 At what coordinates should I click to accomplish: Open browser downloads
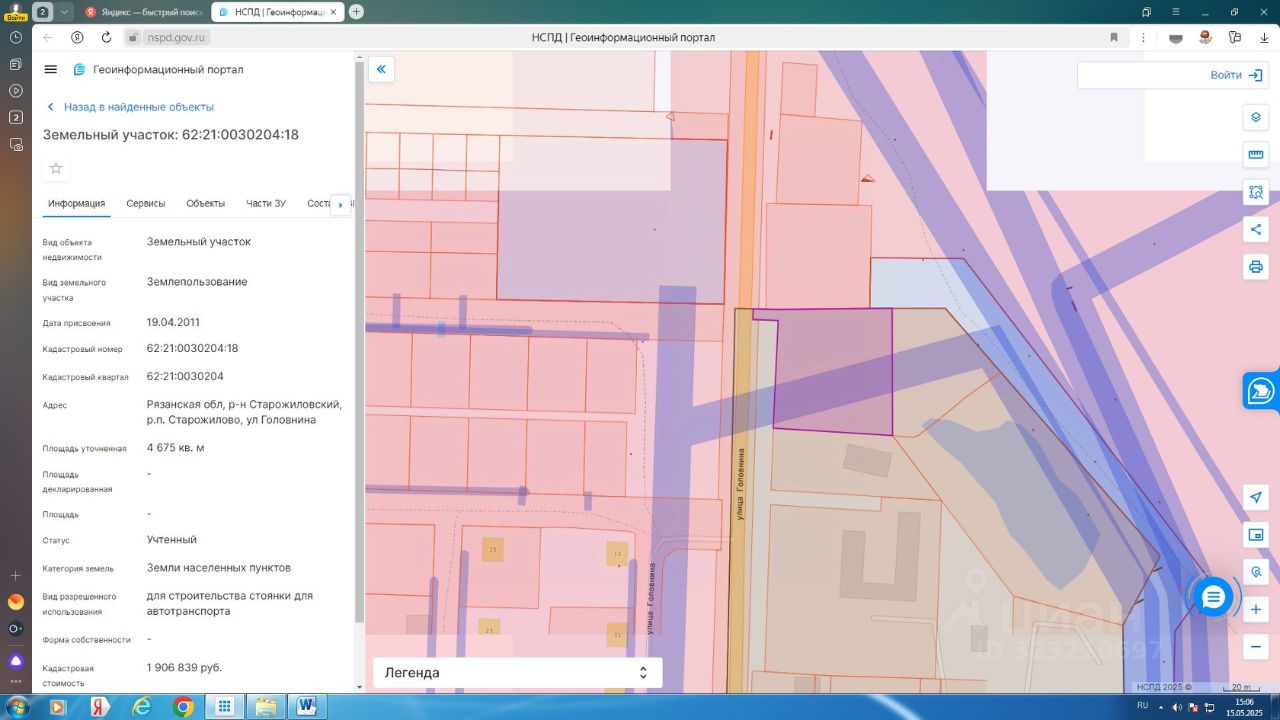point(1264,37)
